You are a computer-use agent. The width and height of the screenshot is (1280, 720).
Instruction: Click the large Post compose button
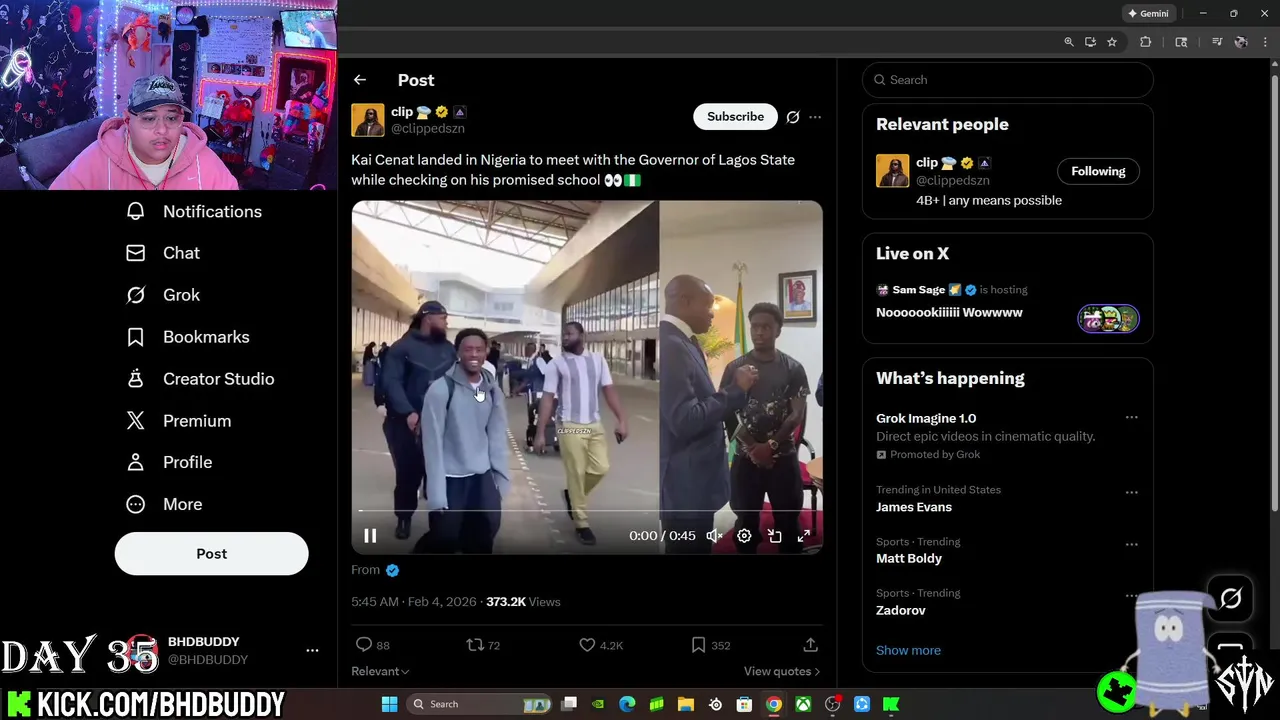(x=211, y=554)
